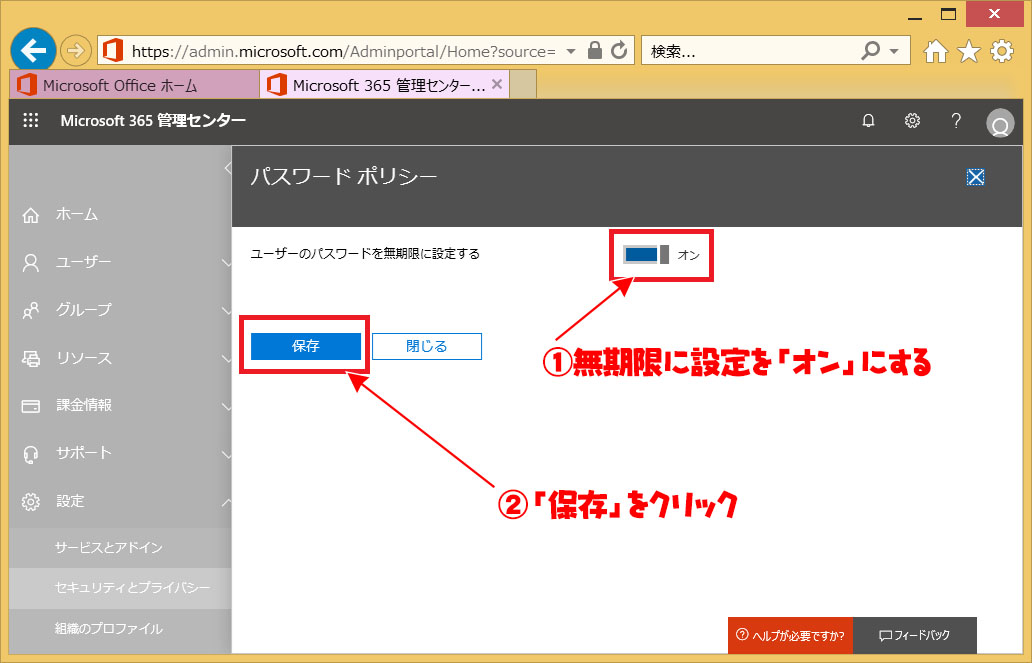The width and height of the screenshot is (1032, 663).
Task: Click the ホーム house icon in sidebar
Action: pos(31,215)
